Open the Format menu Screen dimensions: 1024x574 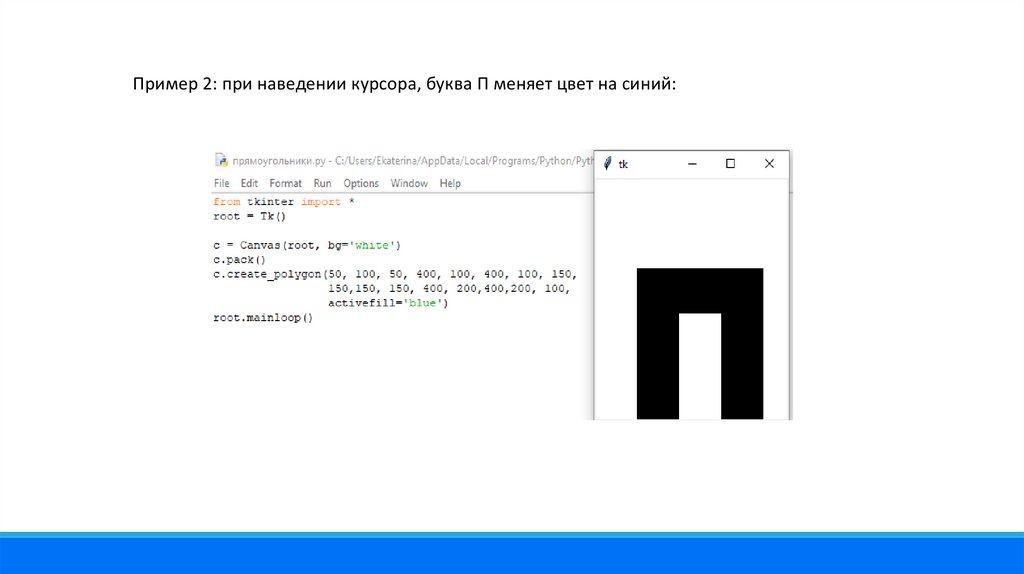(x=285, y=184)
